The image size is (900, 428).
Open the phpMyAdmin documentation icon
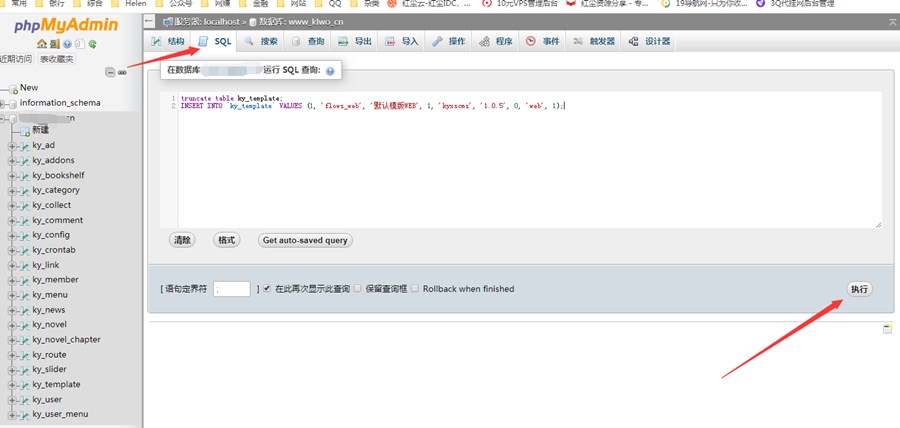pyautogui.click(x=67, y=44)
